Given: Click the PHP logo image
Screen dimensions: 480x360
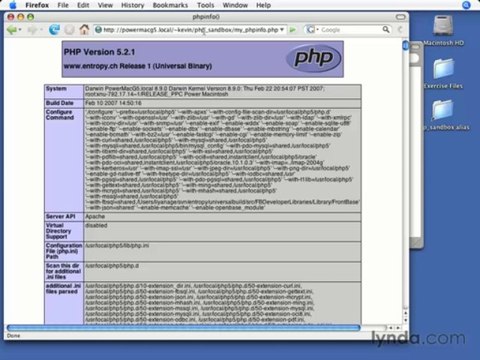Looking at the screenshot, I should tap(314, 58).
